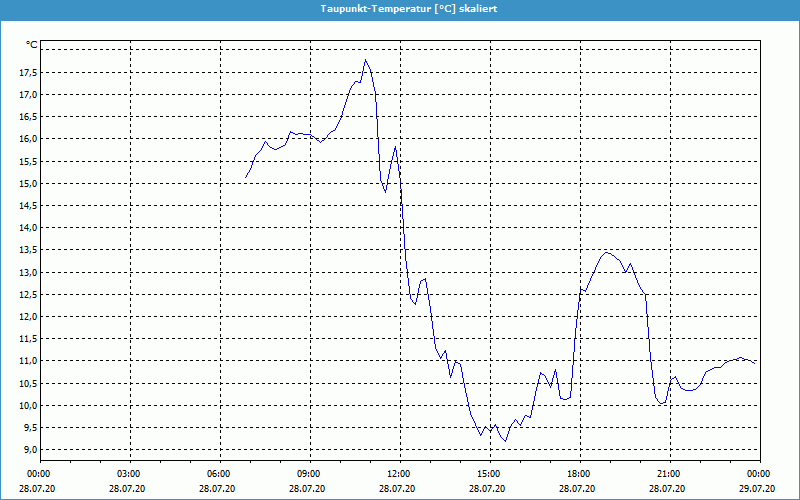800x500 pixels.
Task: Click the 18:00 time axis label
Action: [x=580, y=474]
